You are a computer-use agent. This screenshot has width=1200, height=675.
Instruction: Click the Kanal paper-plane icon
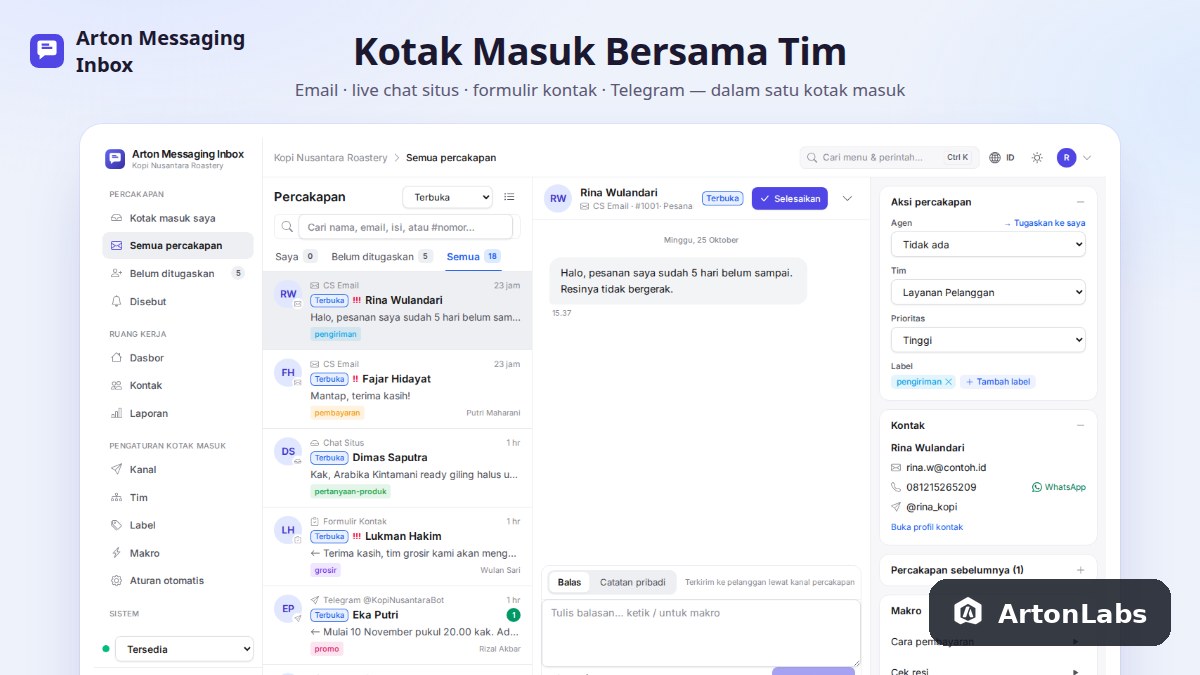117,469
